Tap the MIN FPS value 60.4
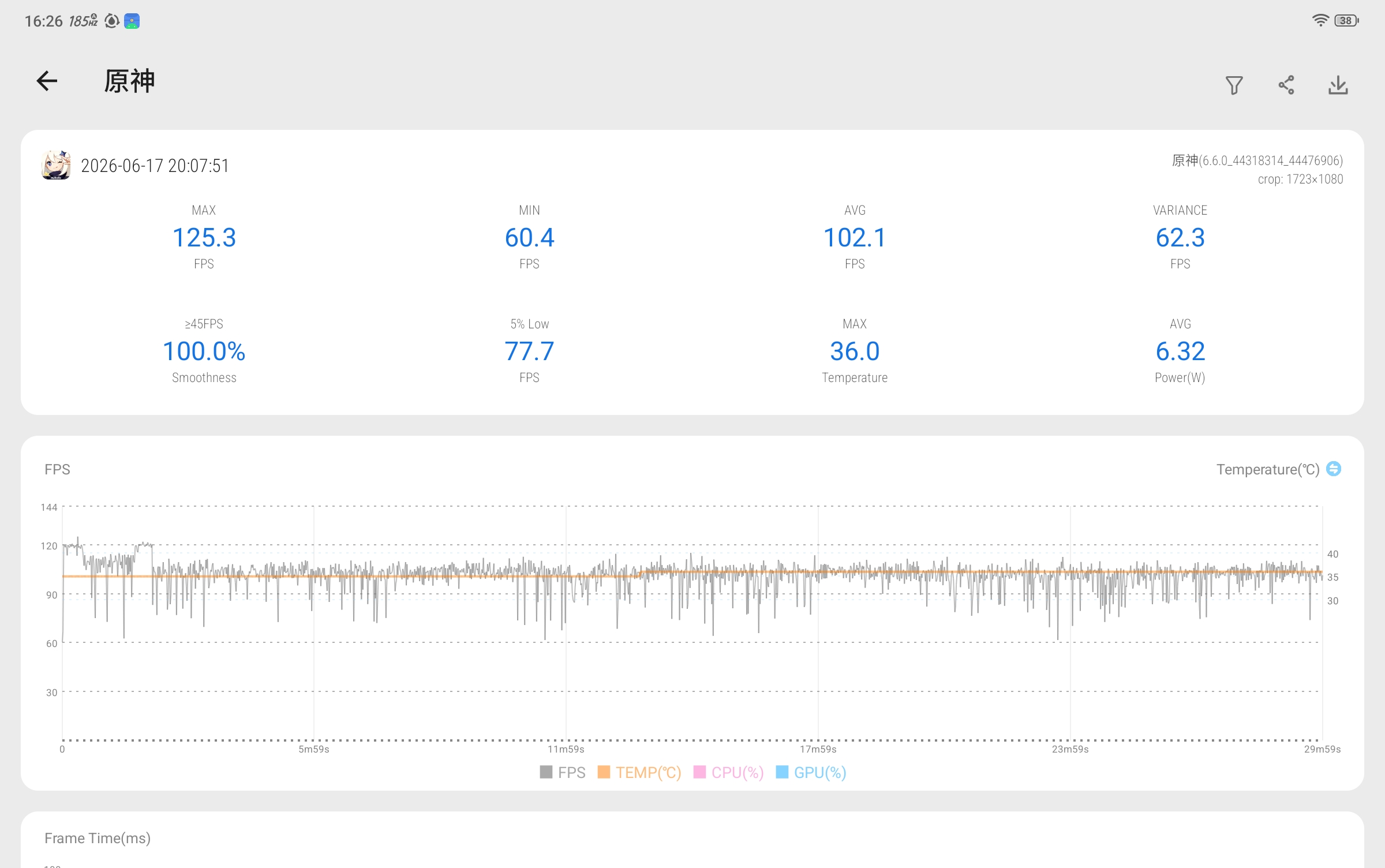1385x868 pixels. [529, 237]
